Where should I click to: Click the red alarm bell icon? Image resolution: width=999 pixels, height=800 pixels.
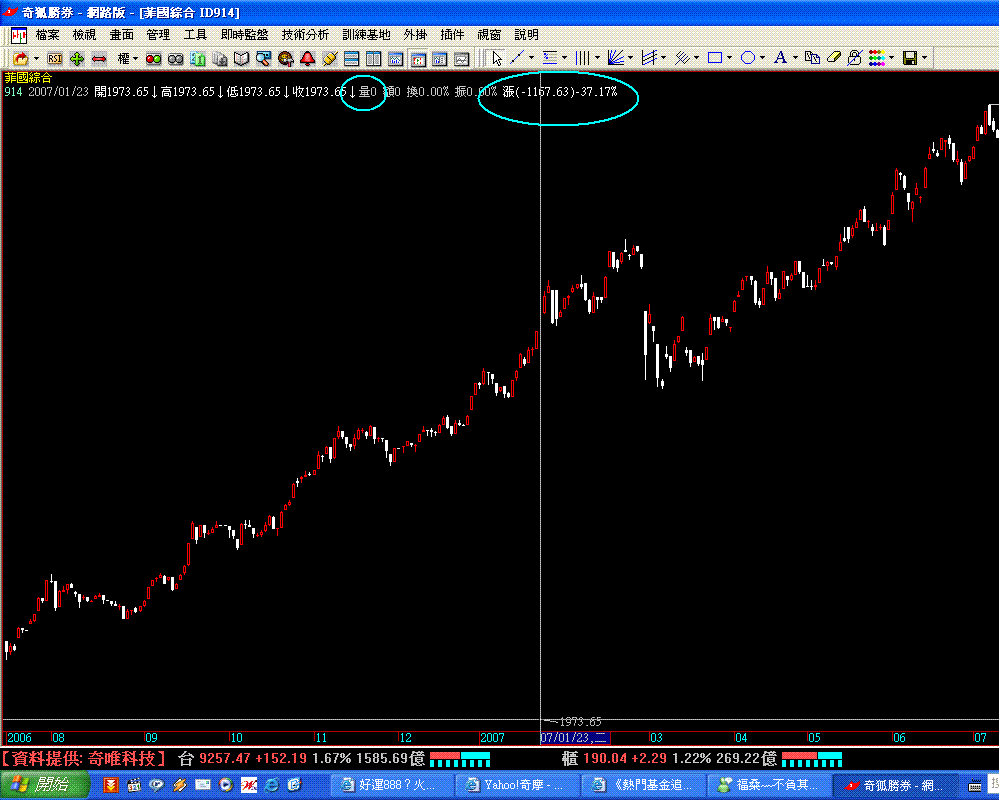coord(307,59)
